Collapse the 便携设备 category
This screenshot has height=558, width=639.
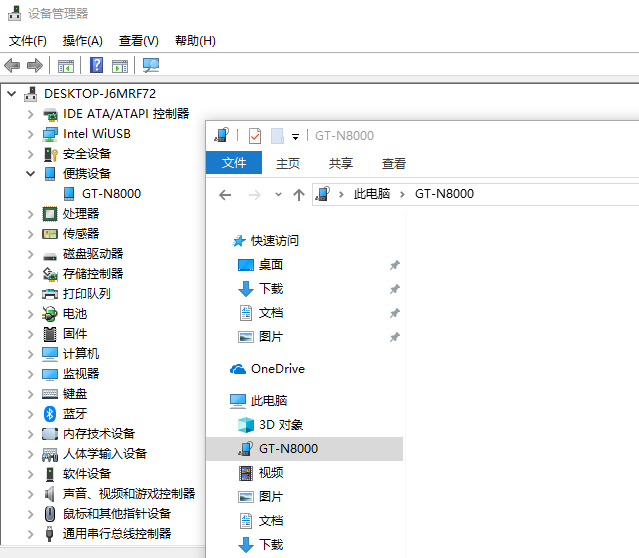(31, 173)
